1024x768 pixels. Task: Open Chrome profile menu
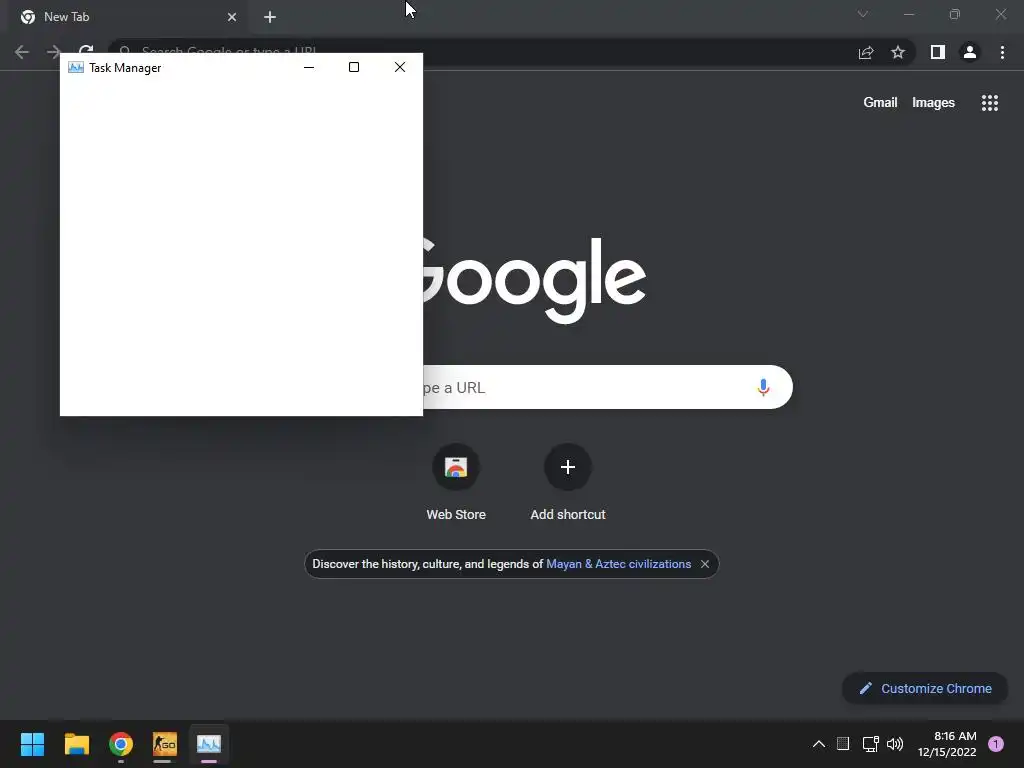[970, 52]
